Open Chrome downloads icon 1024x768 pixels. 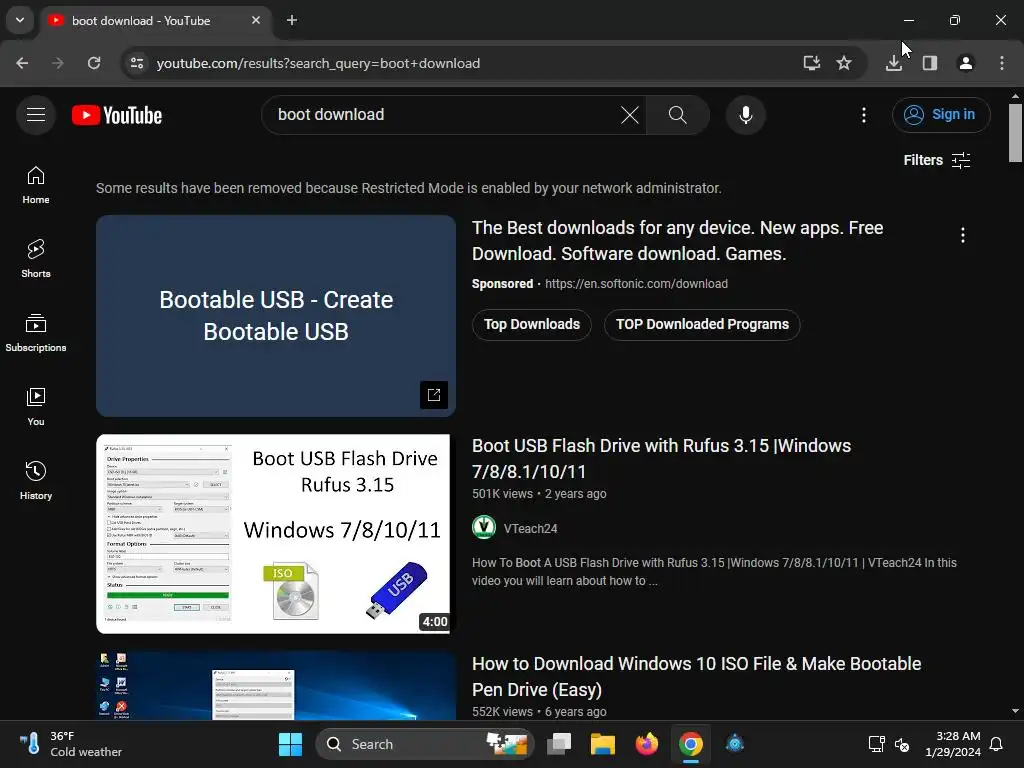tap(893, 63)
